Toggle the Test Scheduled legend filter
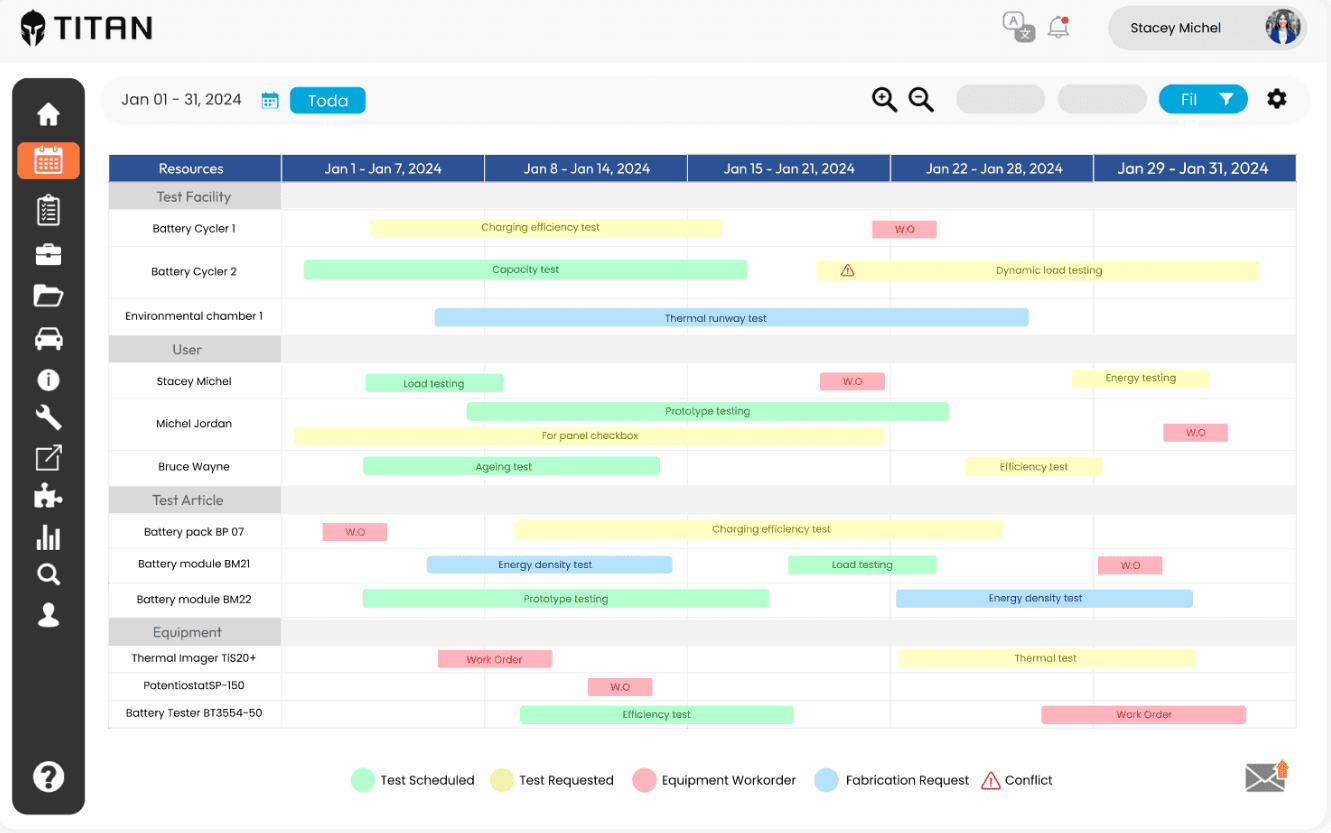Image resolution: width=1331 pixels, height=833 pixels. pos(412,780)
